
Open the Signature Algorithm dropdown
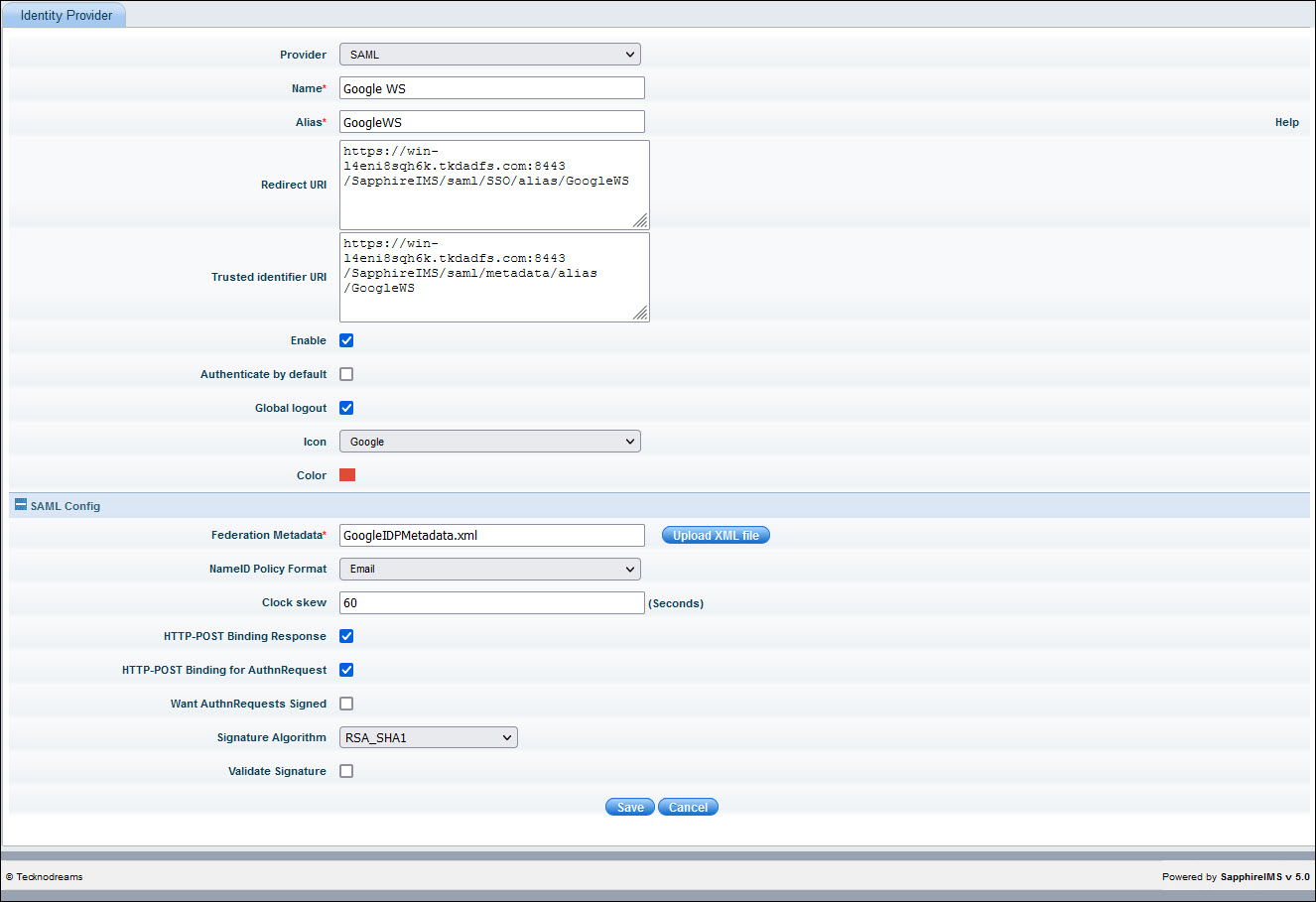point(428,736)
